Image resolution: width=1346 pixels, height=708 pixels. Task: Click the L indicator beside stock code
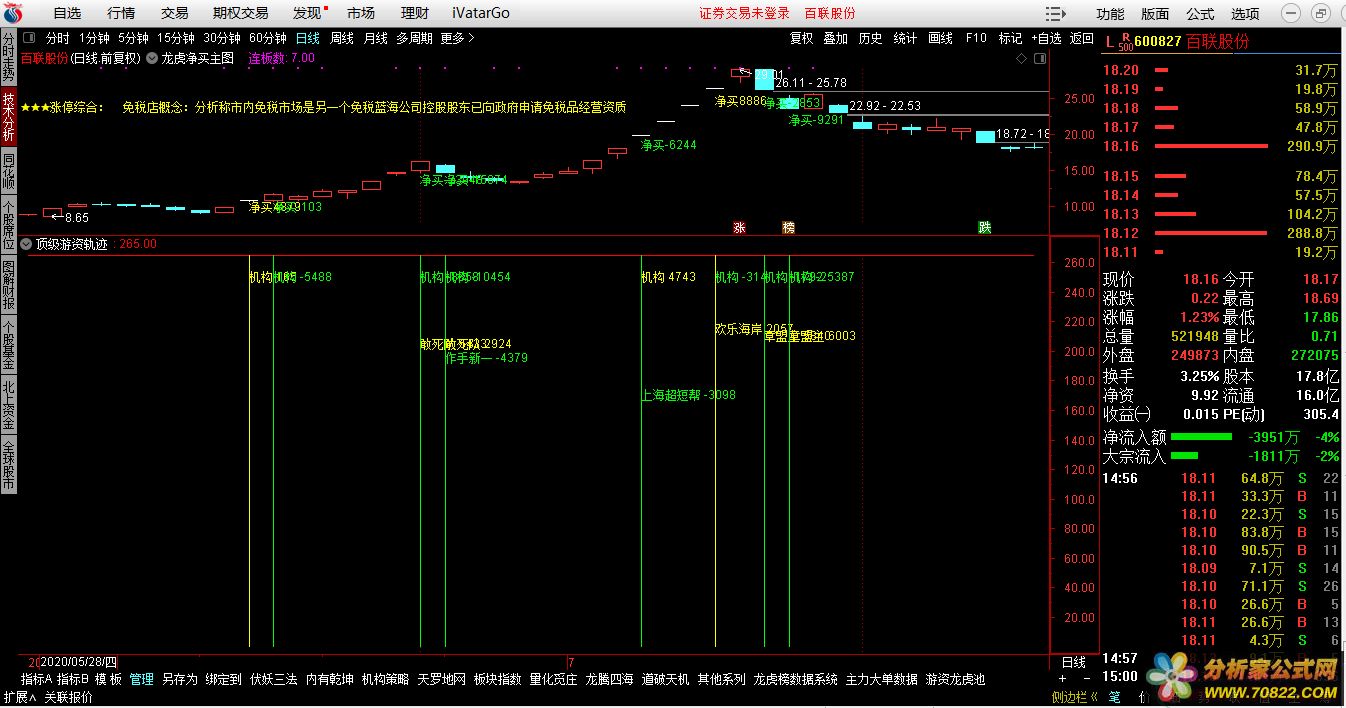pyautogui.click(x=1108, y=41)
